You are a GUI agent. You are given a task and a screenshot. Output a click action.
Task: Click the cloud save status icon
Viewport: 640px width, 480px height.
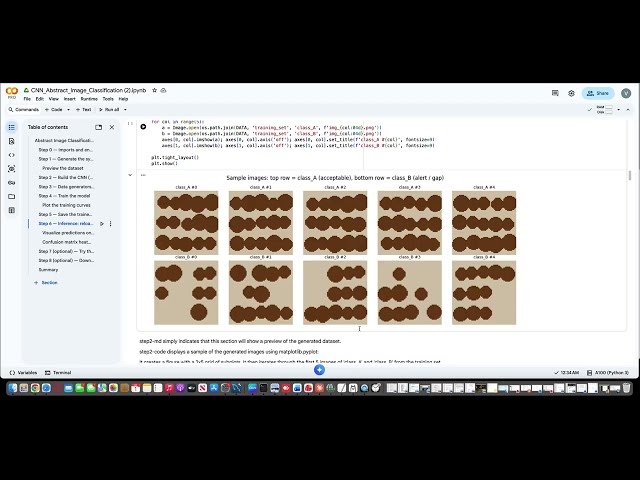(x=163, y=90)
